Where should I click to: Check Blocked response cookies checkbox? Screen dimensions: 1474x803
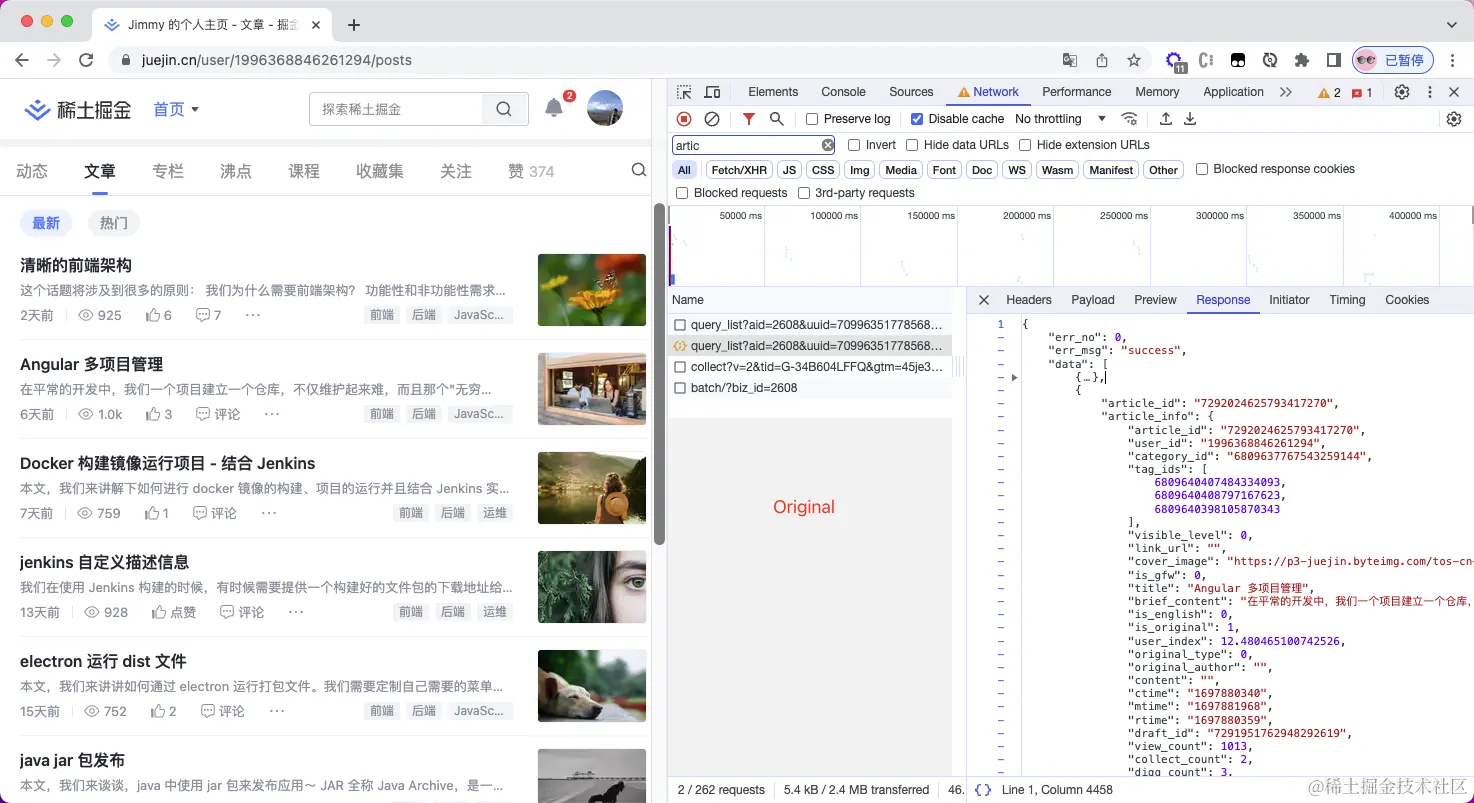(x=1202, y=169)
